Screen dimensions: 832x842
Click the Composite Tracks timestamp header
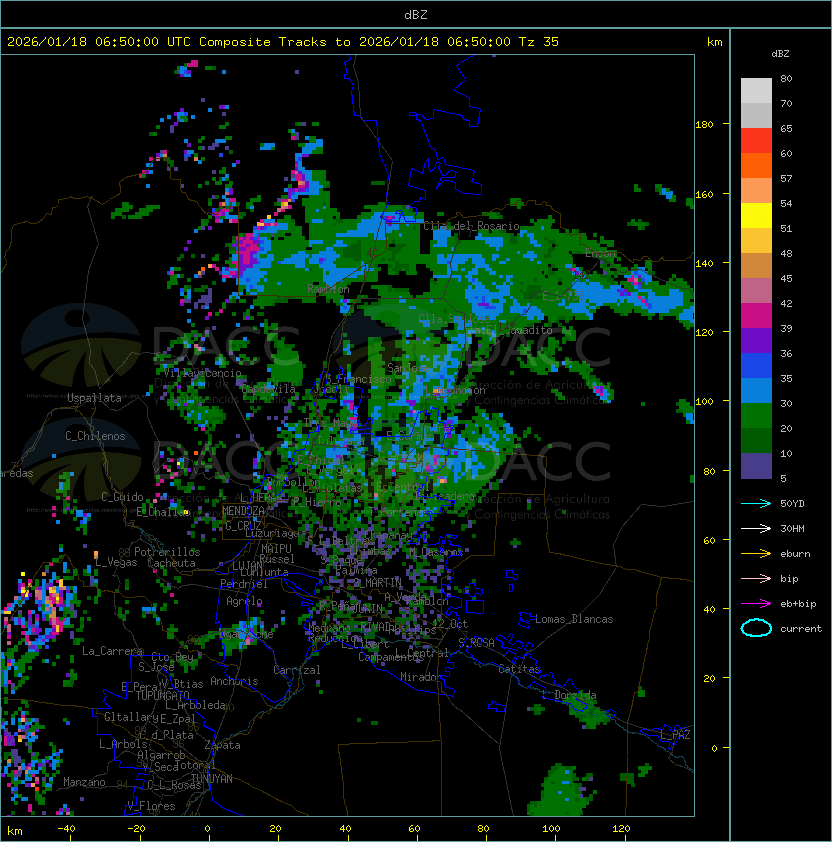[283, 42]
